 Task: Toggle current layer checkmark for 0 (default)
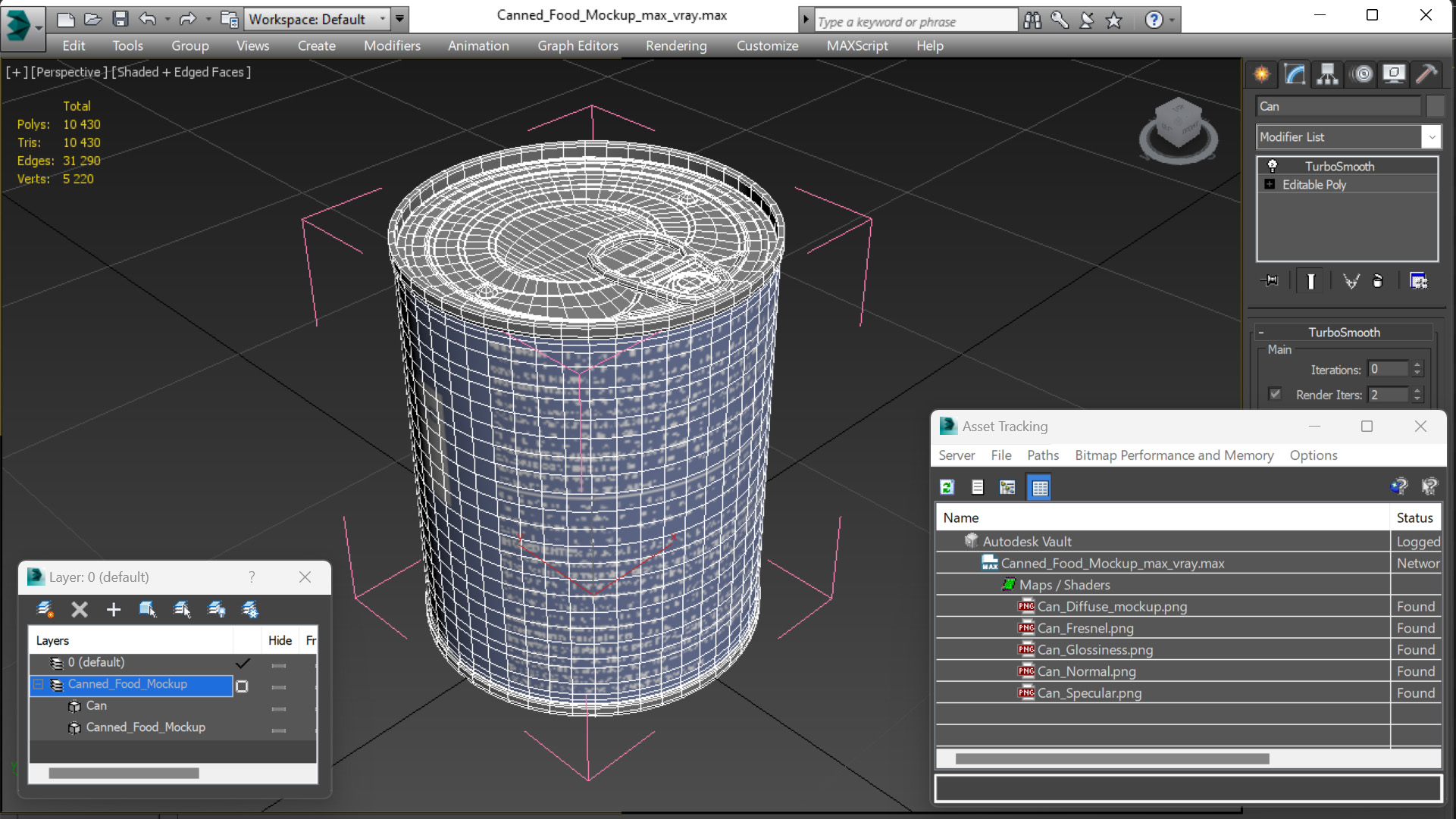(x=243, y=663)
